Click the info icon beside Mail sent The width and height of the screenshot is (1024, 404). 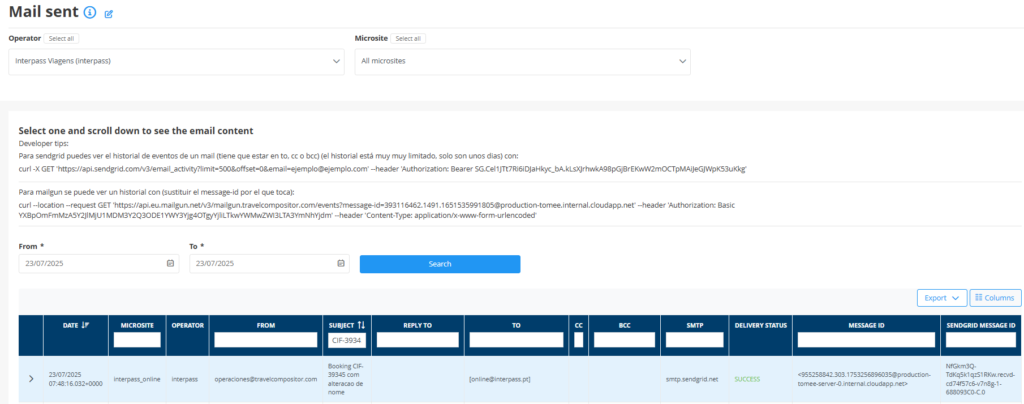point(90,13)
